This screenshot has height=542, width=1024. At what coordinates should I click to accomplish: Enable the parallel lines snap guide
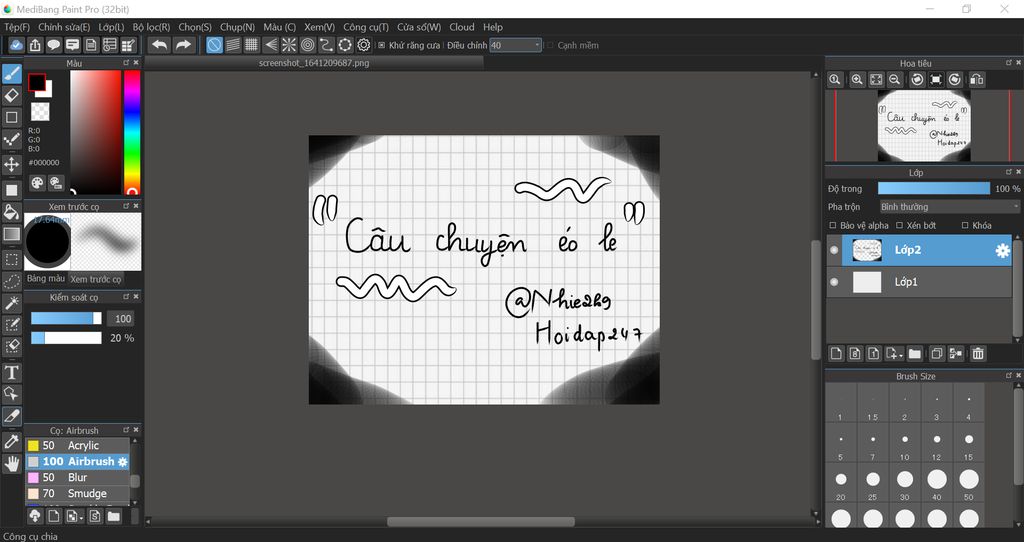(x=233, y=44)
